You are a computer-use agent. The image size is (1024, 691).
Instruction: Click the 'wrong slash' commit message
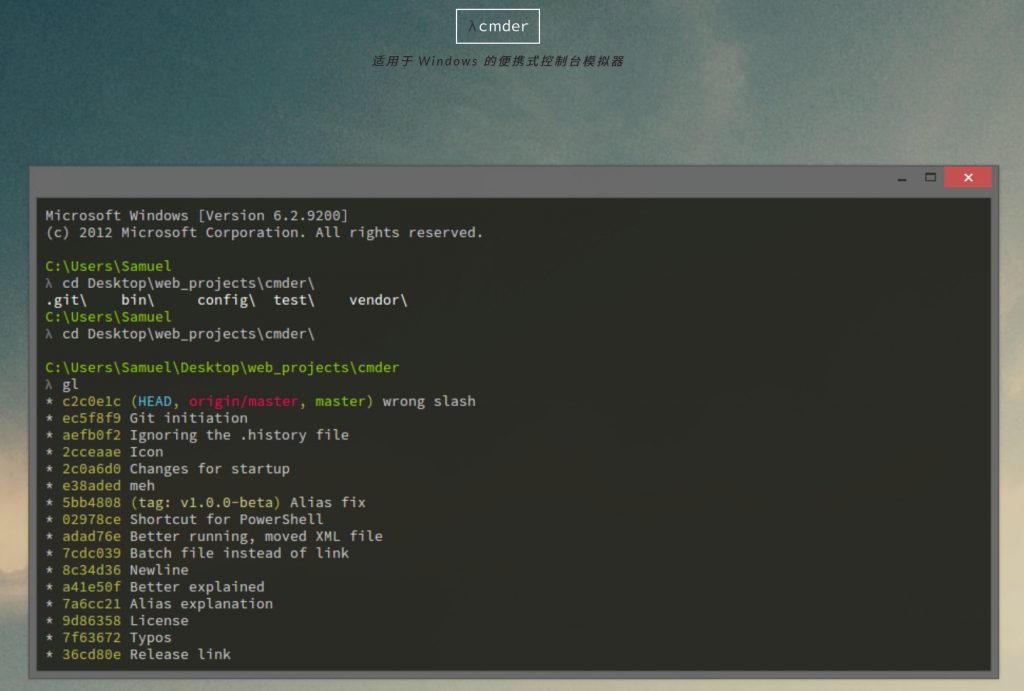tap(429, 401)
